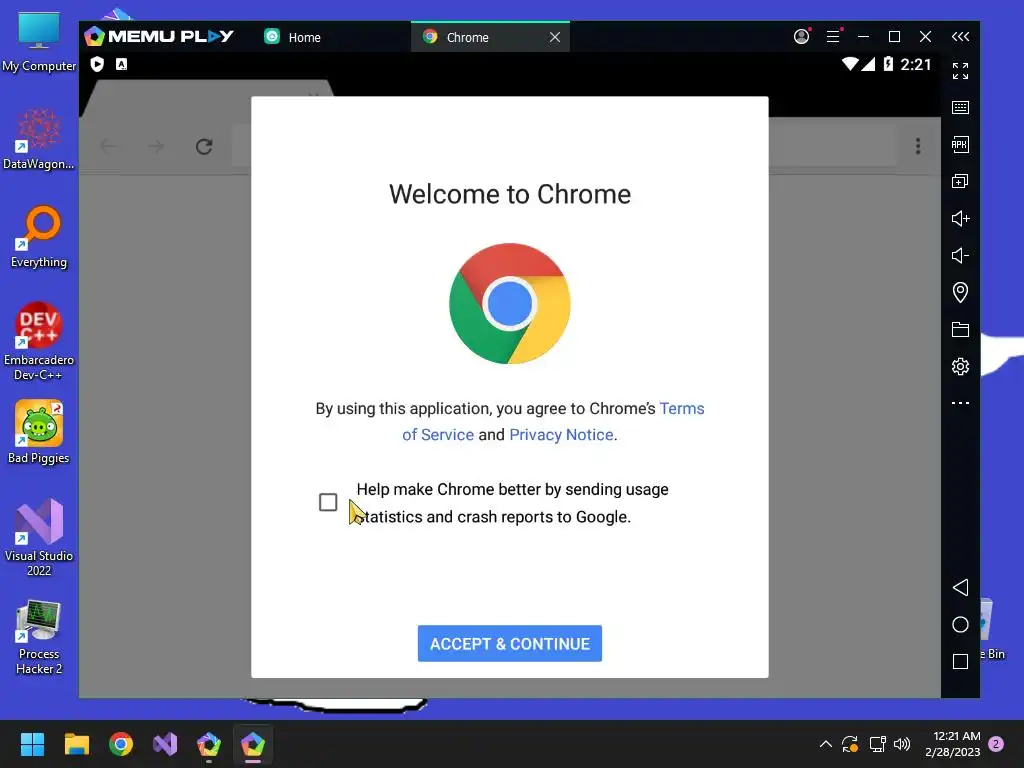Screen dimensions: 1024x768
Task: Open the keyboard mapping icon
Action: [960, 108]
